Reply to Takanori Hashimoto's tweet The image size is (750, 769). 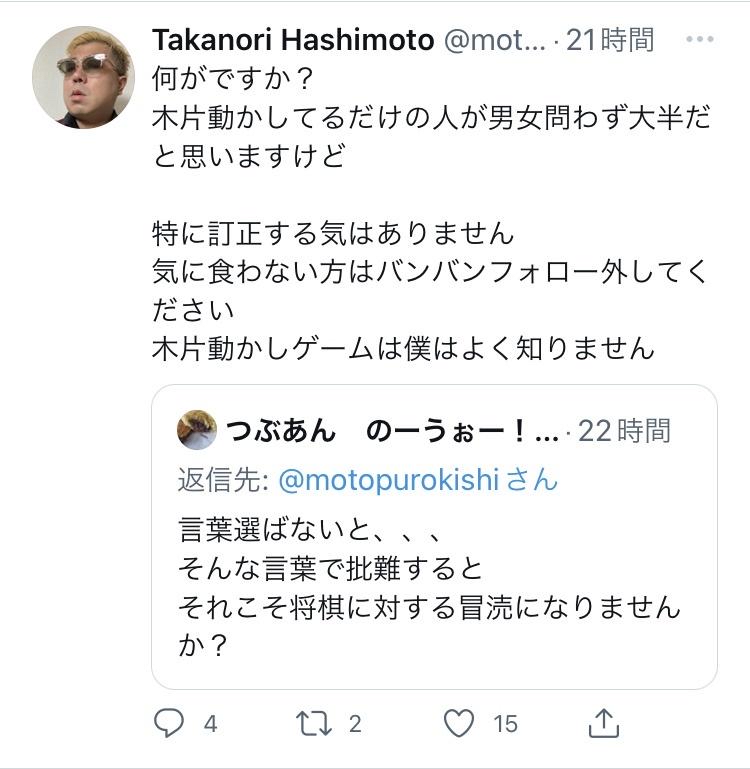coord(168,723)
